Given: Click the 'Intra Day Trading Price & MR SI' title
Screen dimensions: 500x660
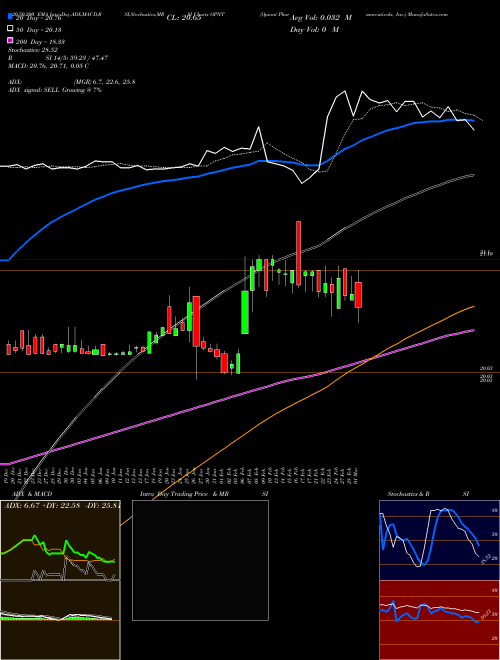Looking at the screenshot, I should click(x=204, y=494).
